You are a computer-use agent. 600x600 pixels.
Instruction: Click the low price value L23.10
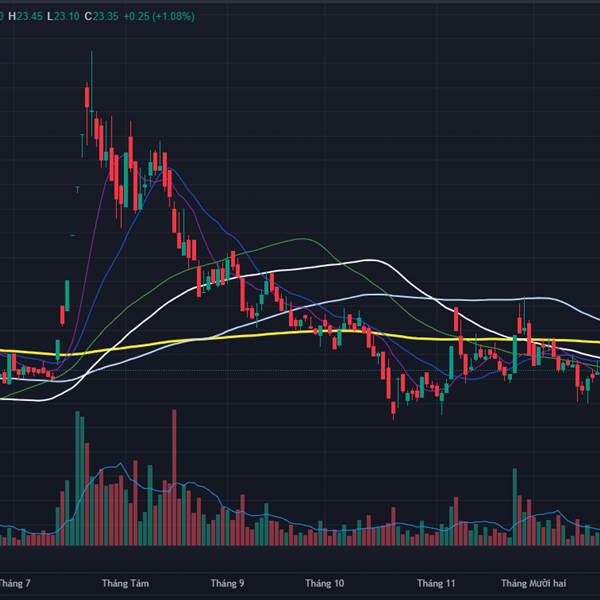tap(63, 16)
